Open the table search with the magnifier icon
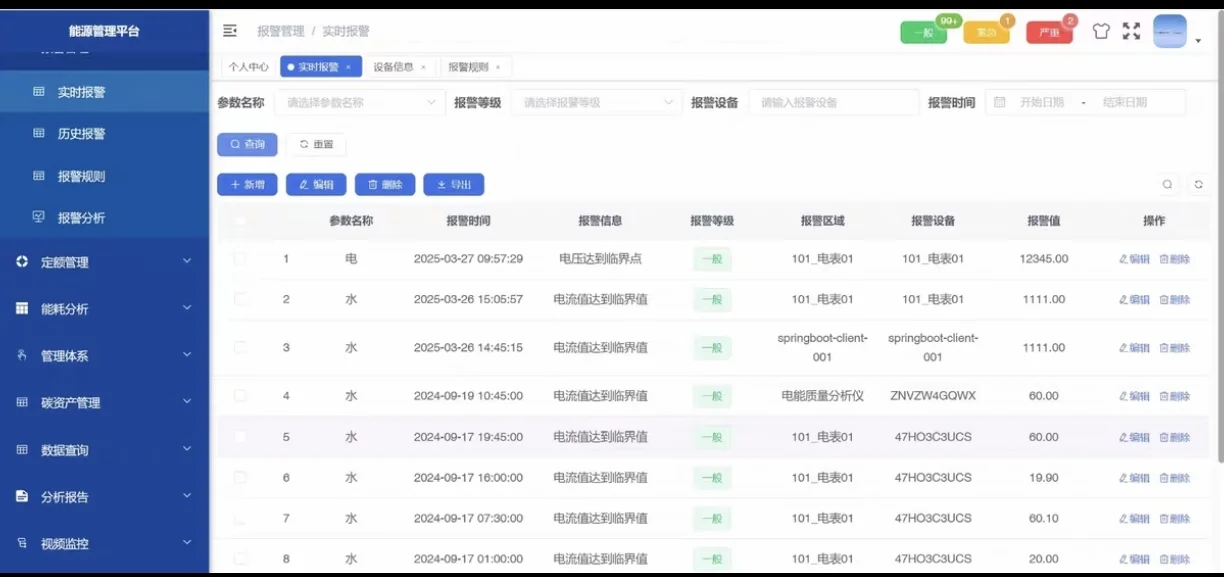1224x577 pixels. pos(1167,184)
